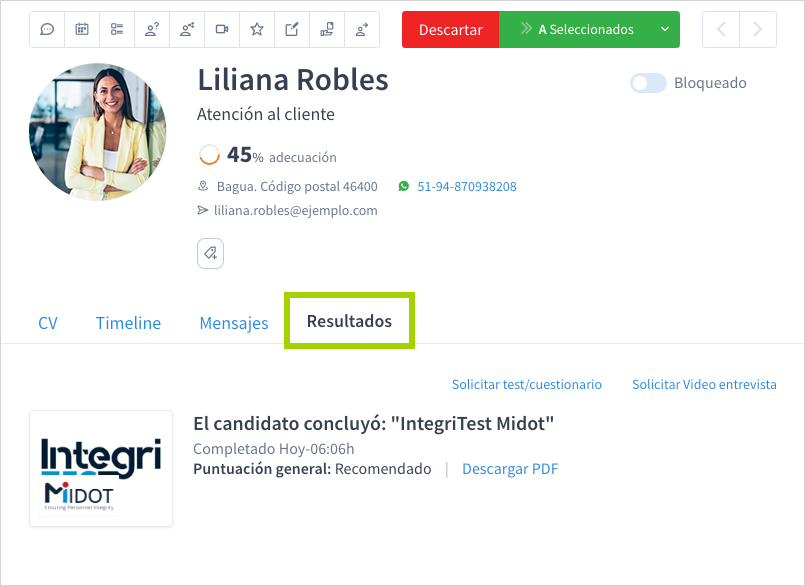Click the copy-to-process document icon
The height and width of the screenshot is (586, 805).
click(326, 29)
